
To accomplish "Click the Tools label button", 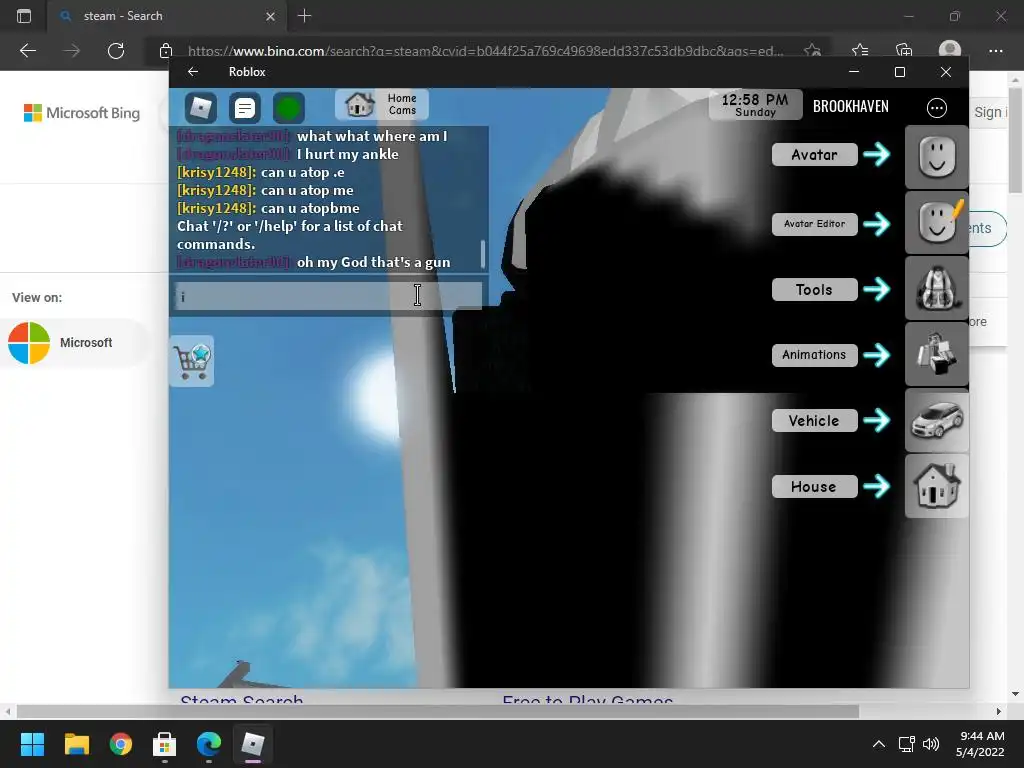I will coord(814,290).
